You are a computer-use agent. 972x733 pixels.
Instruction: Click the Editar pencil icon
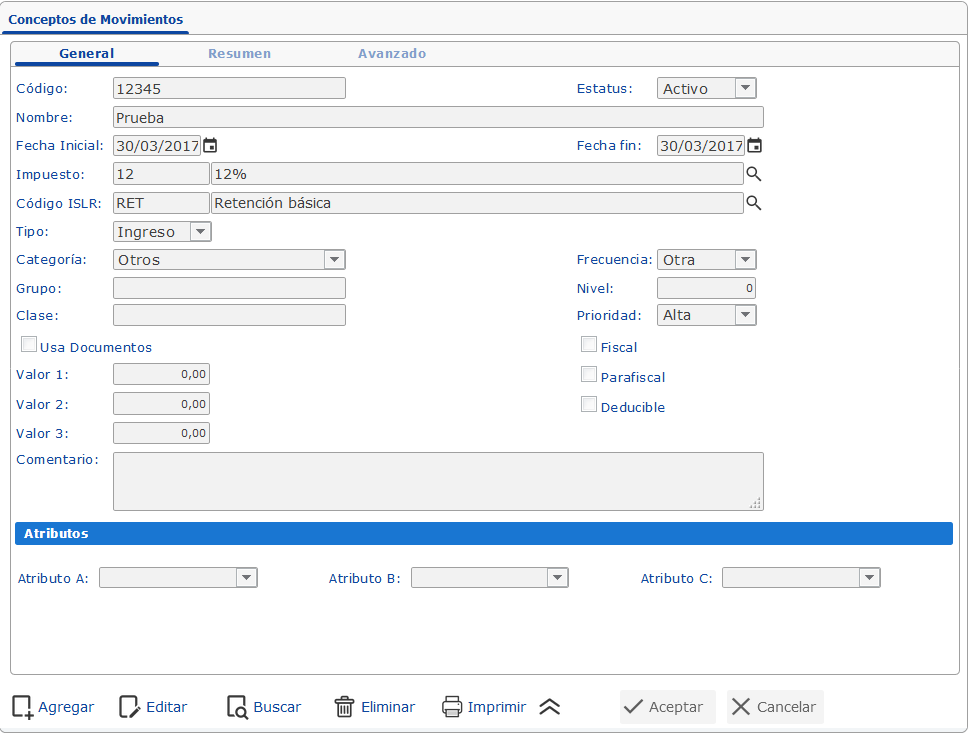130,707
